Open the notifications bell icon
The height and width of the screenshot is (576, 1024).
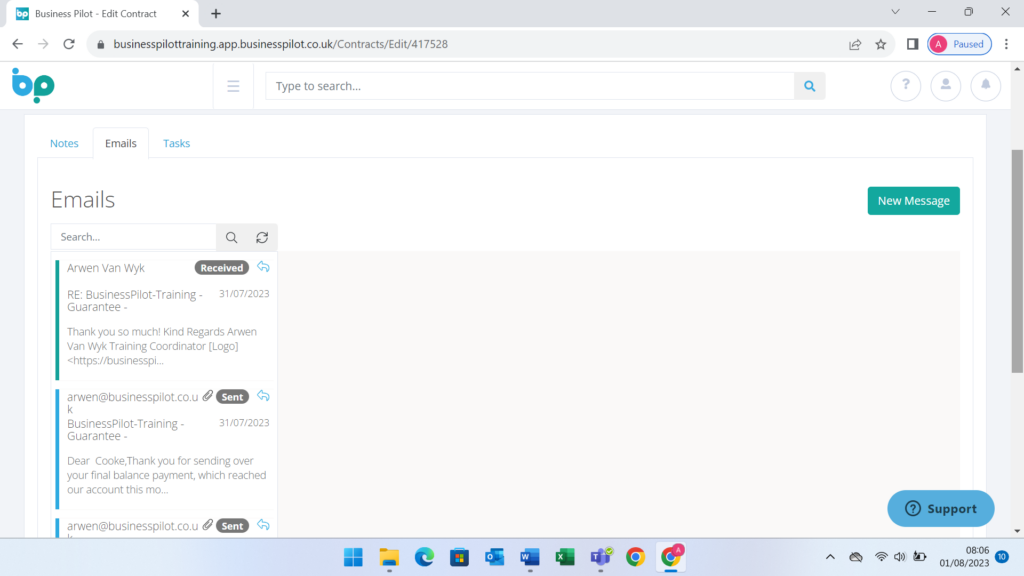pyautogui.click(x=985, y=86)
